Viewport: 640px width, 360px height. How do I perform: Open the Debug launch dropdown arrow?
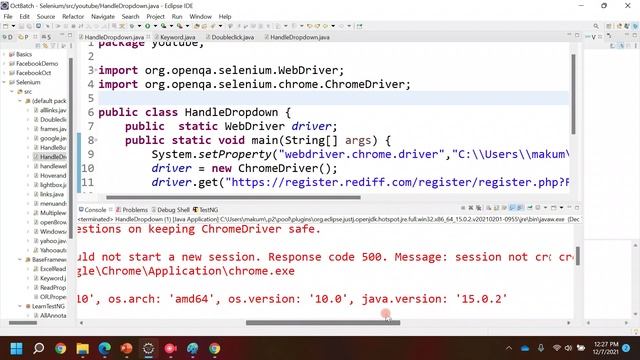click(139, 26)
